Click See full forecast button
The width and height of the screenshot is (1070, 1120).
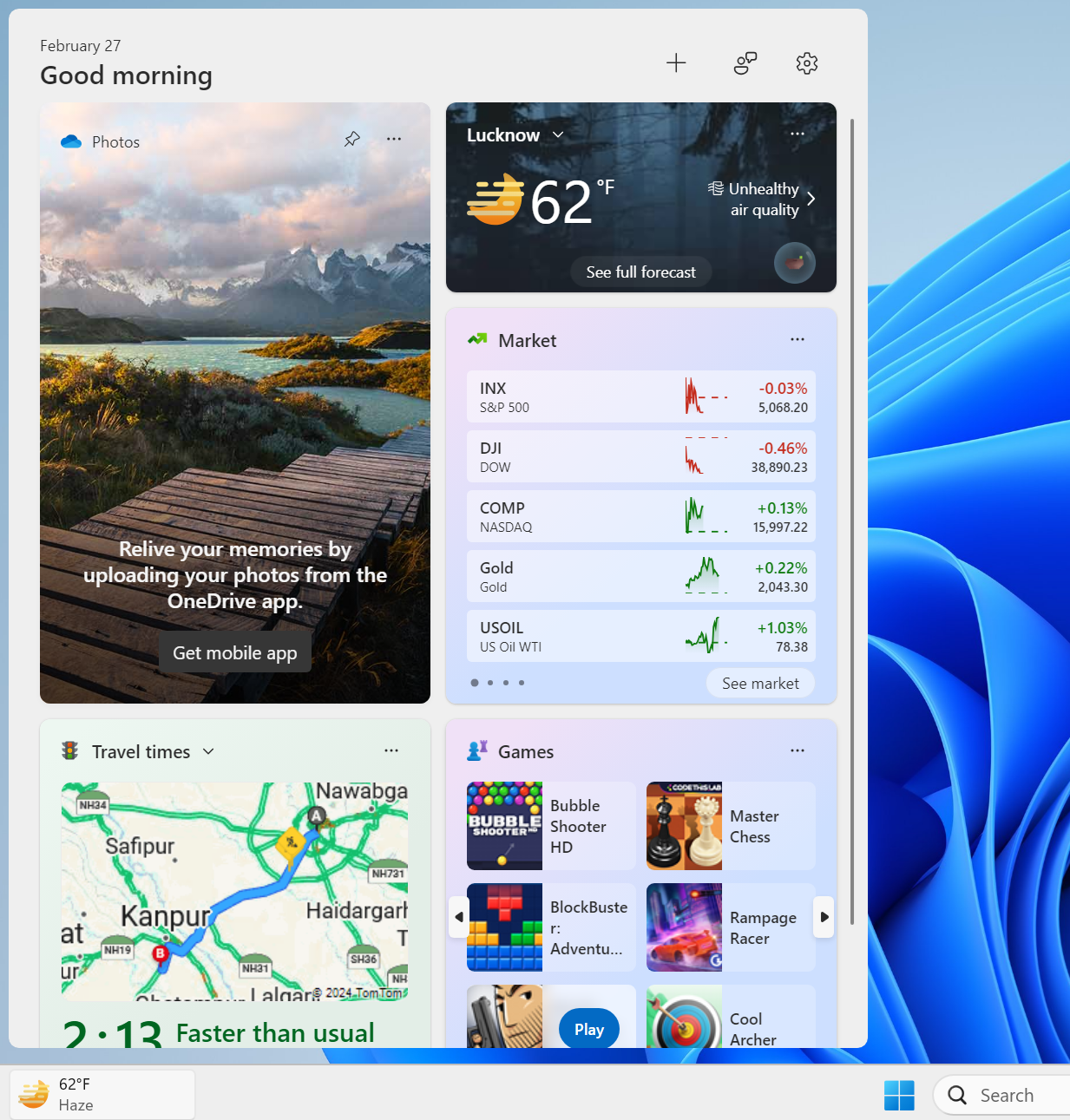pos(641,272)
